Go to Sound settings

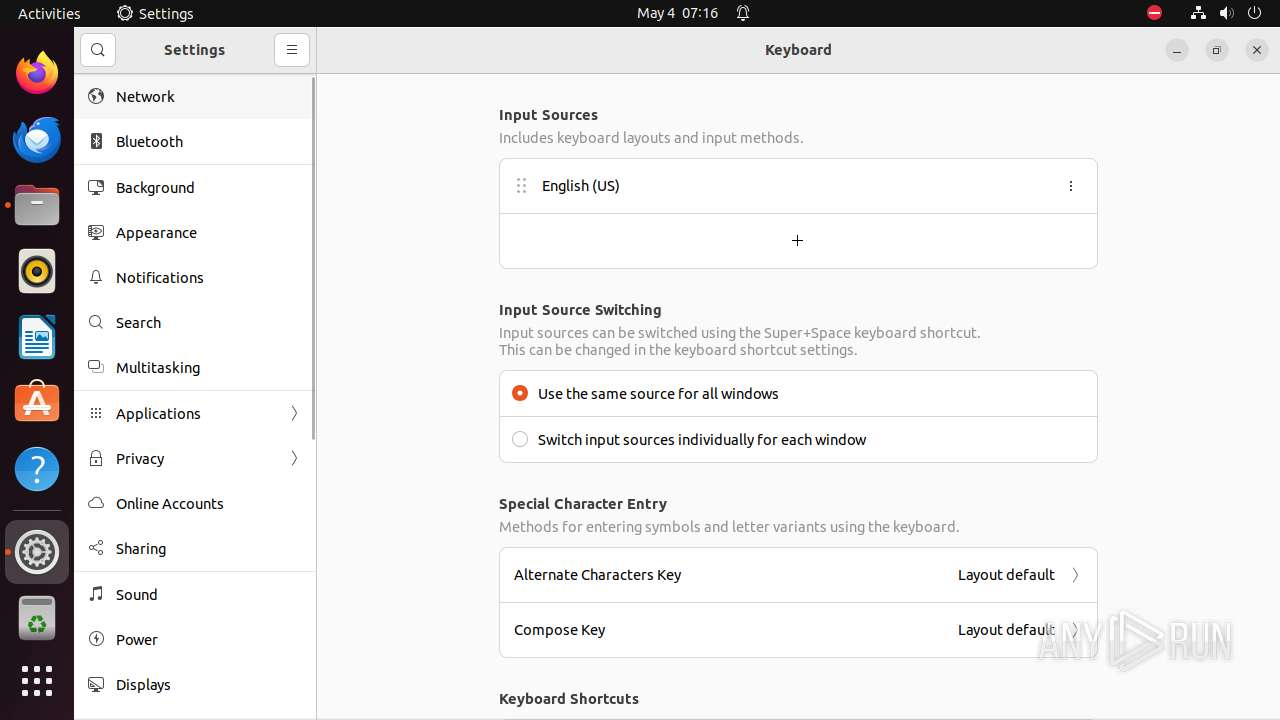pyautogui.click(x=194, y=594)
